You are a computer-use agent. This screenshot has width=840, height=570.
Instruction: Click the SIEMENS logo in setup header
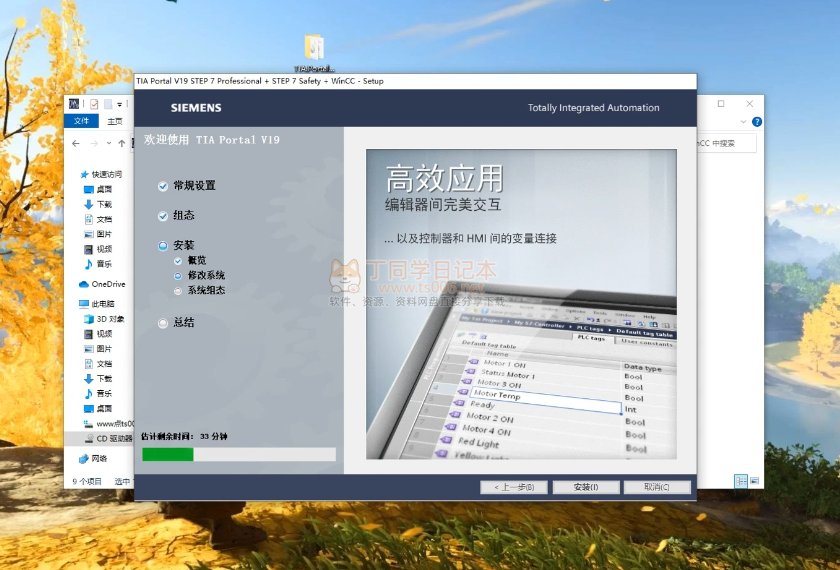[196, 108]
